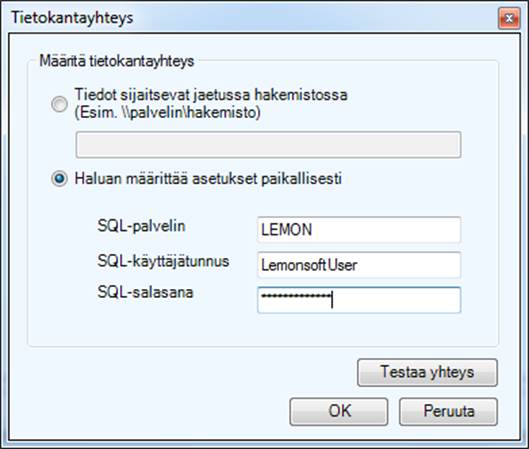Click the disabled shared directory path field
Screen dimensions: 529x449
click(x=268, y=145)
